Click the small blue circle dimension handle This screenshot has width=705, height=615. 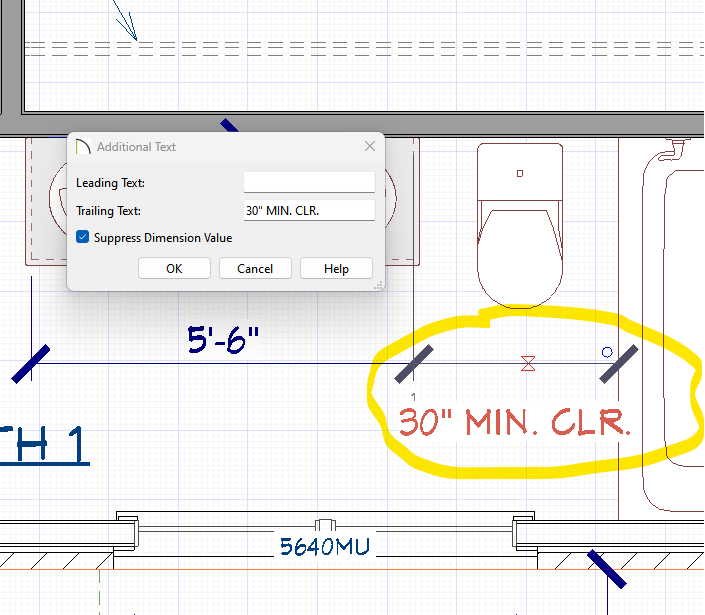pos(607,352)
